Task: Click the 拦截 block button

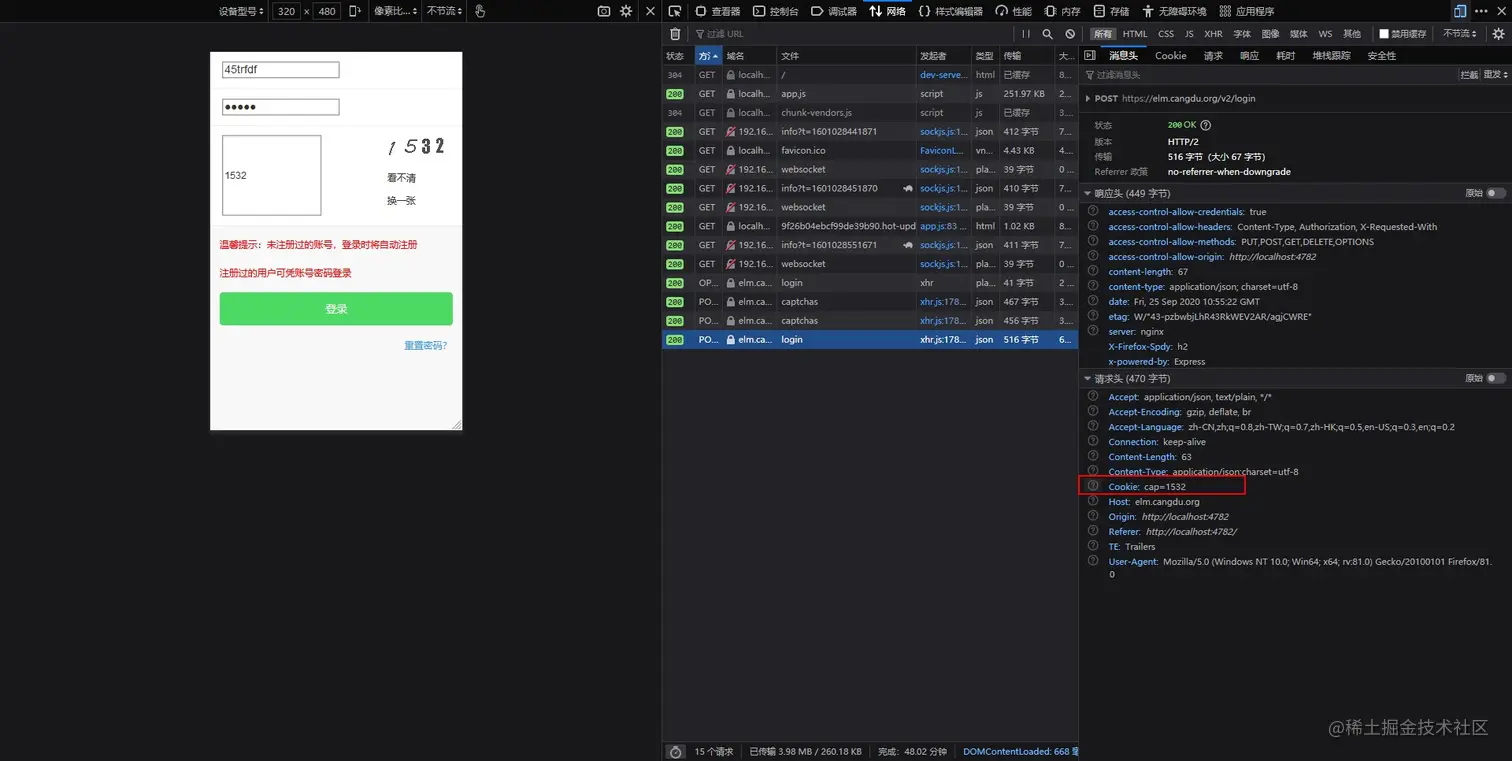Action: (x=1469, y=75)
